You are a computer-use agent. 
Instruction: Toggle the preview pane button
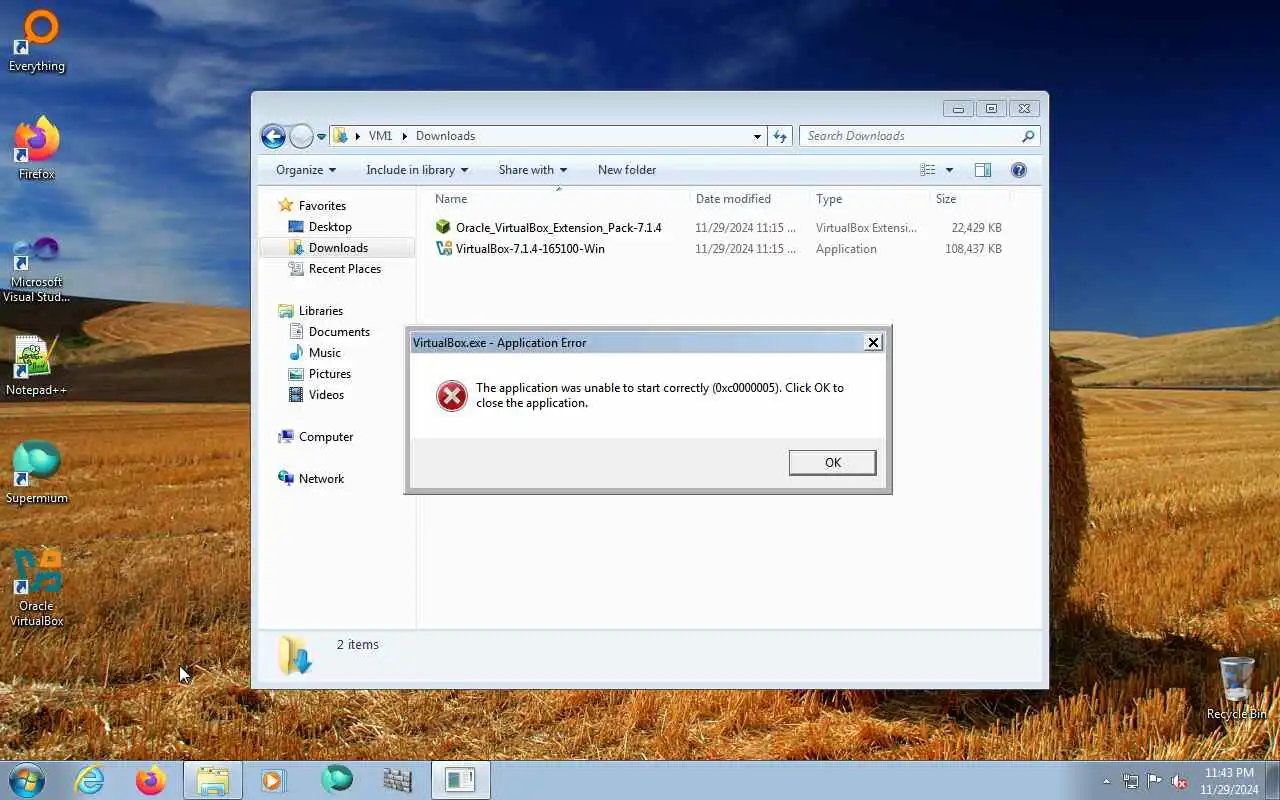pyautogui.click(x=983, y=170)
